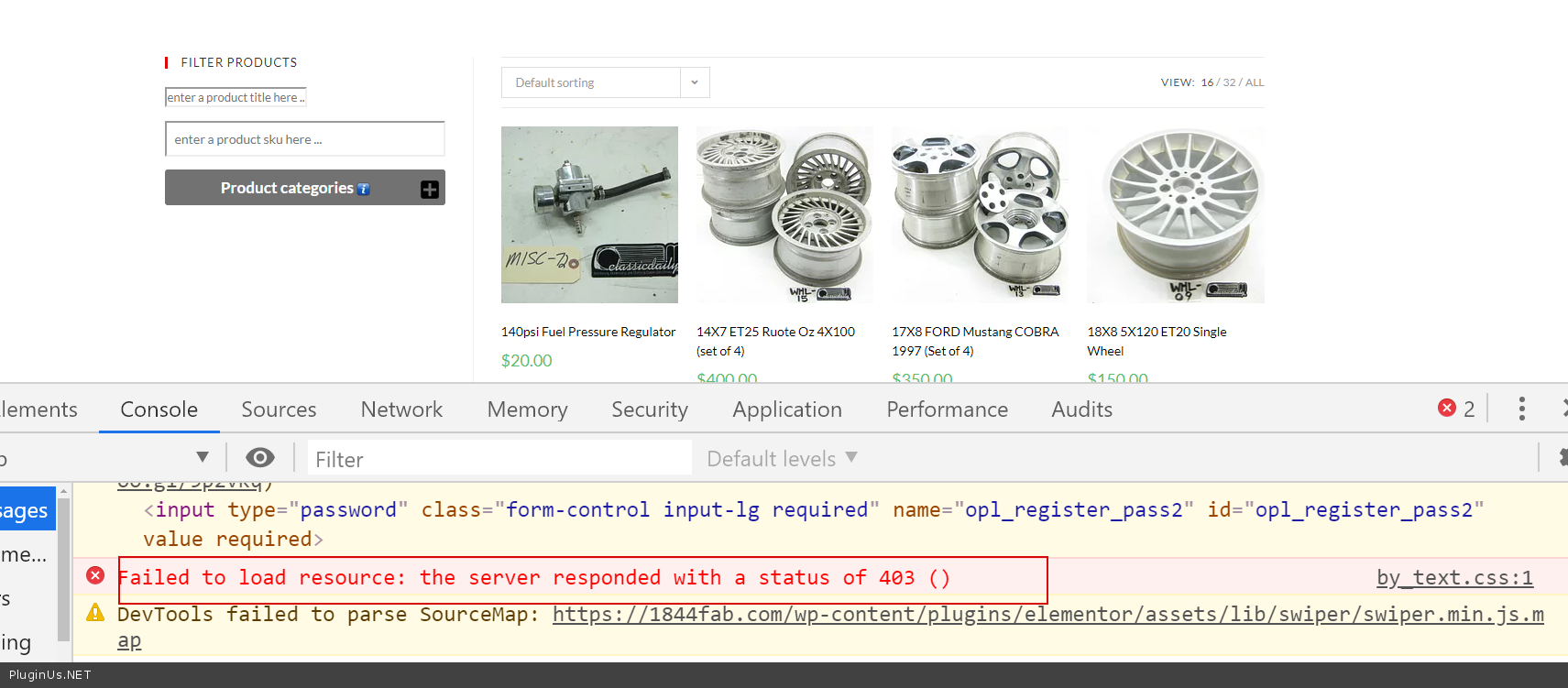
Task: Click the red error count icon
Action: pos(1447,409)
